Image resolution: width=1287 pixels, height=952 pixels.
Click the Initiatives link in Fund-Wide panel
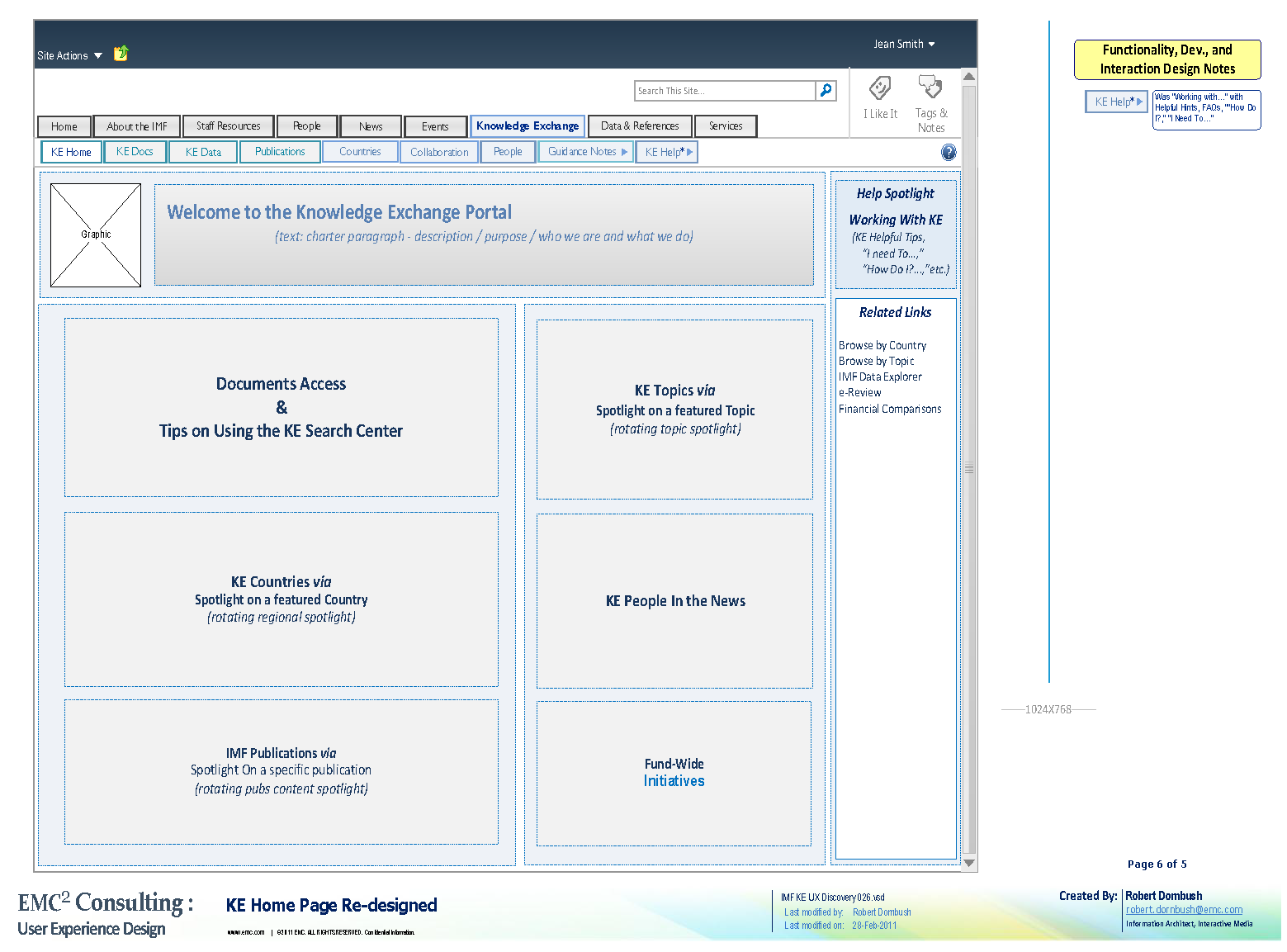click(x=674, y=781)
